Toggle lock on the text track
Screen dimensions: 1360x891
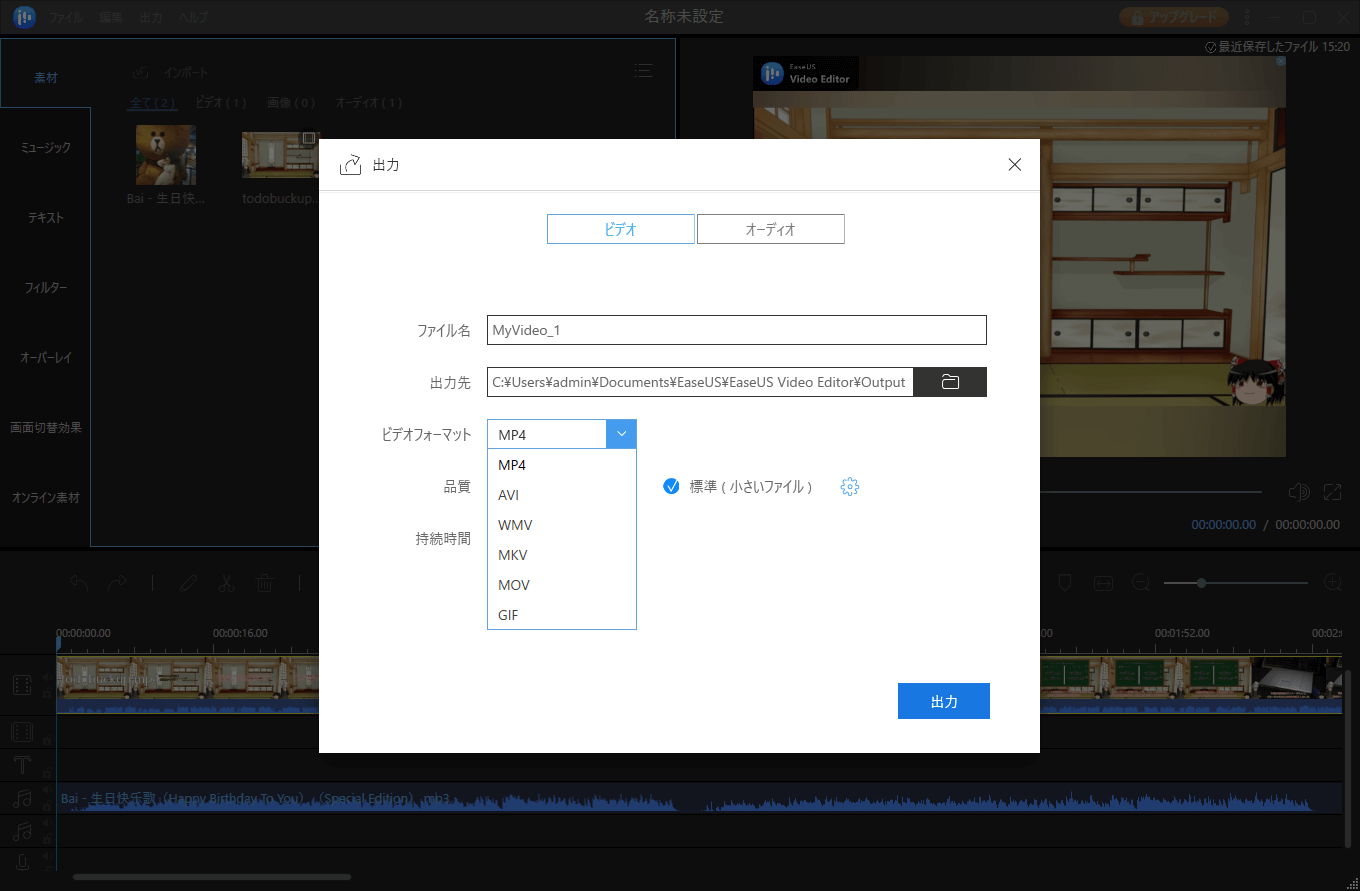coord(46,773)
